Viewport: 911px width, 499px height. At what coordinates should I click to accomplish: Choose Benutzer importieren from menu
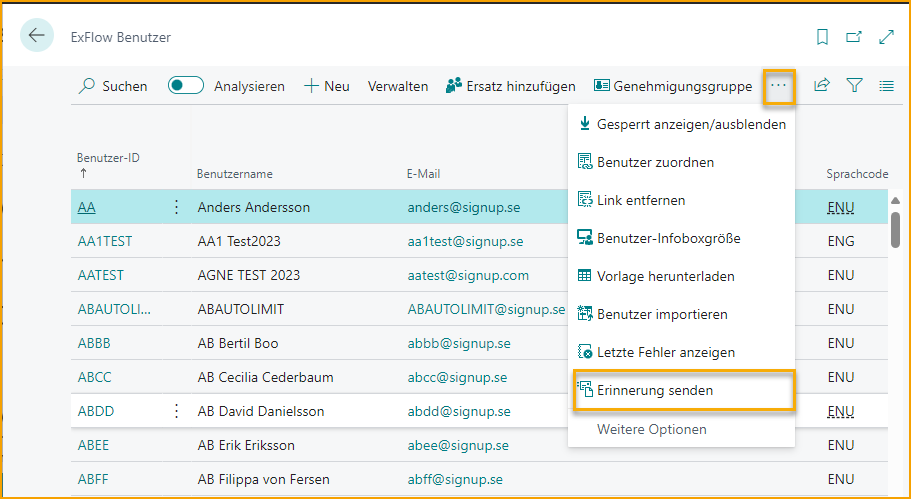coord(662,314)
